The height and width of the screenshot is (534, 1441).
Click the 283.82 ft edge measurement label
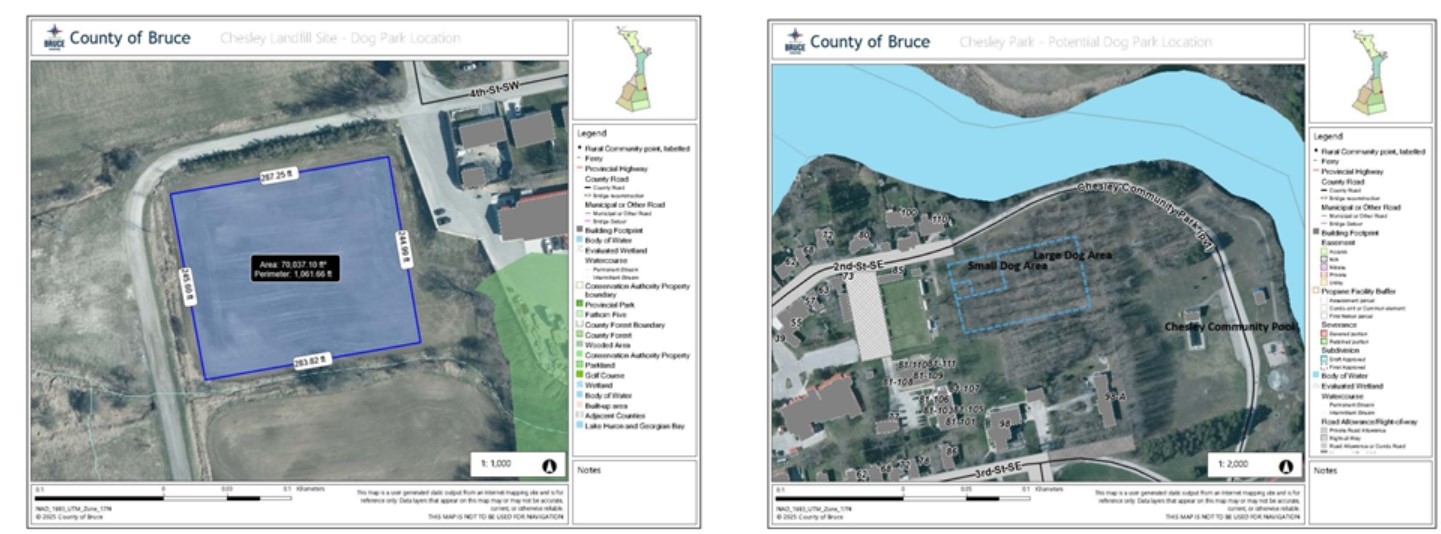[311, 362]
